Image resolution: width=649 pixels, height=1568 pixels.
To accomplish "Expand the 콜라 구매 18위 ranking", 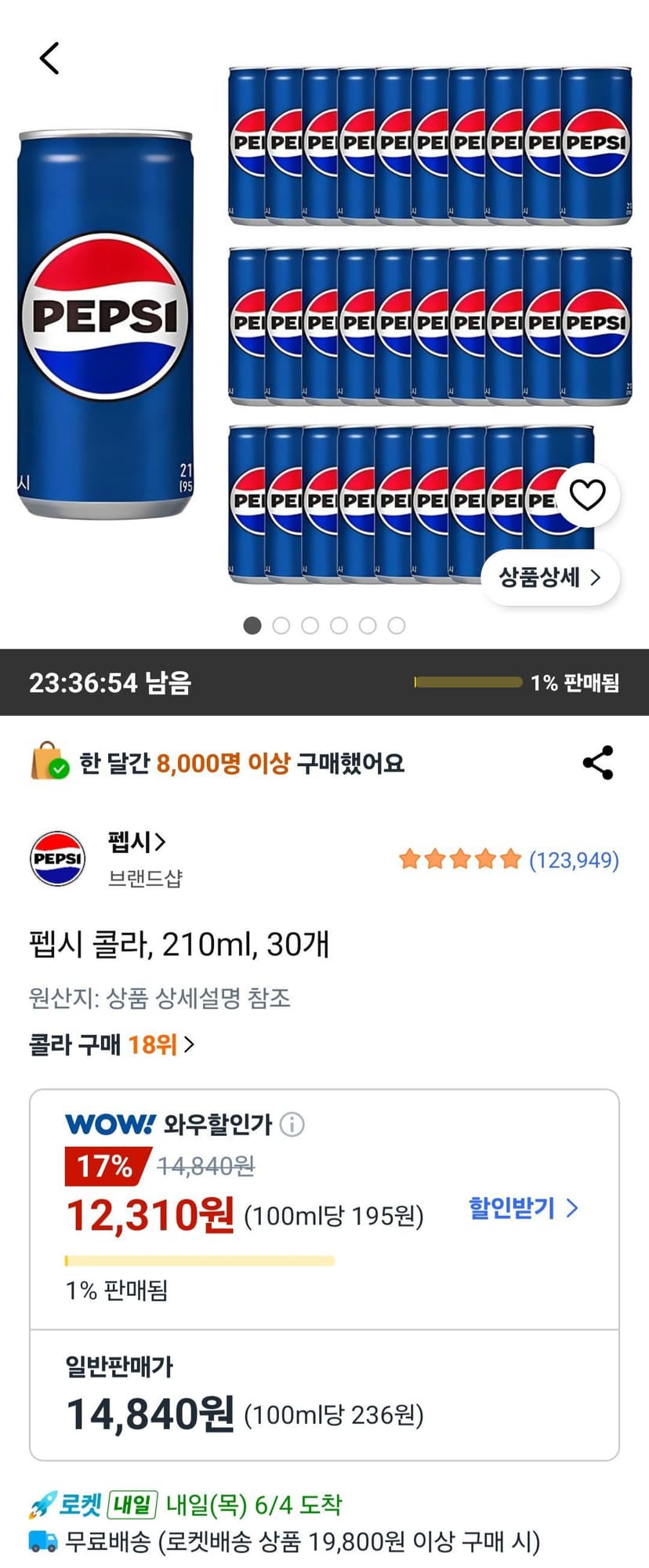I will 112,1044.
